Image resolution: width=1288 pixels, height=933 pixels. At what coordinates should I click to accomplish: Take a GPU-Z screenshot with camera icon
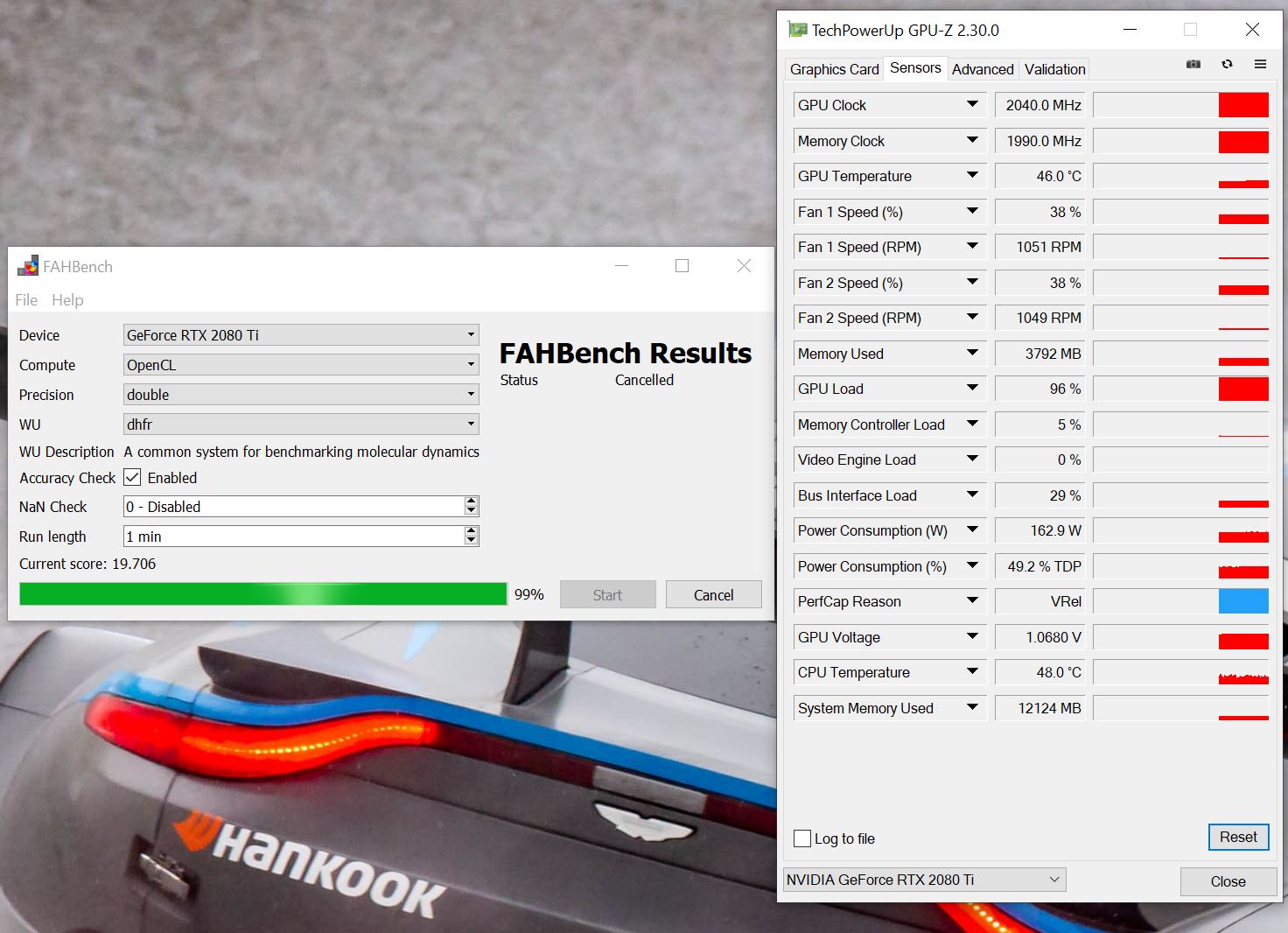1193,64
